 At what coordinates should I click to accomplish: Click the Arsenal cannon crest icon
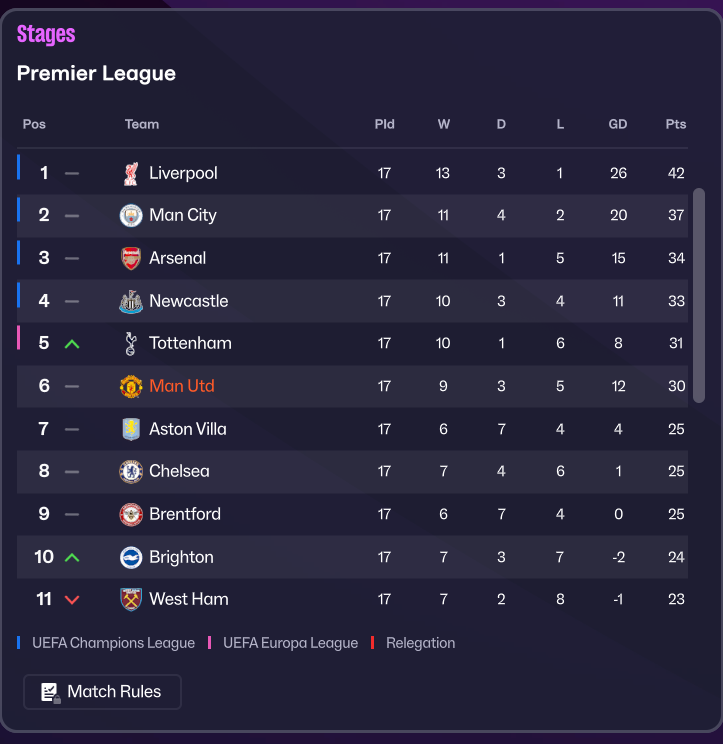click(131, 258)
